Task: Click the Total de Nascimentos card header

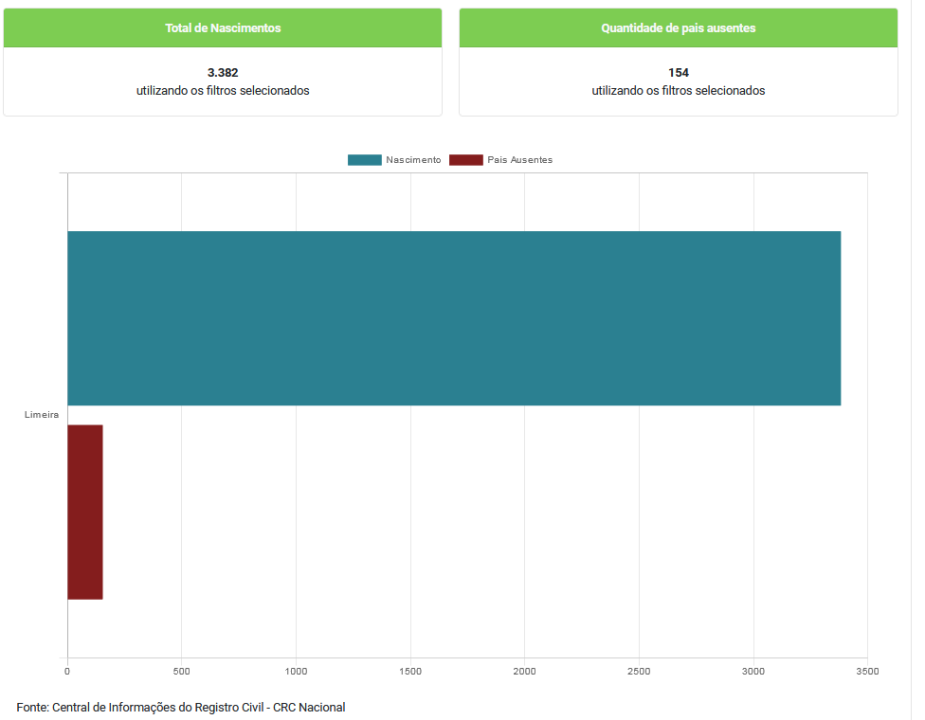Action: tap(223, 28)
